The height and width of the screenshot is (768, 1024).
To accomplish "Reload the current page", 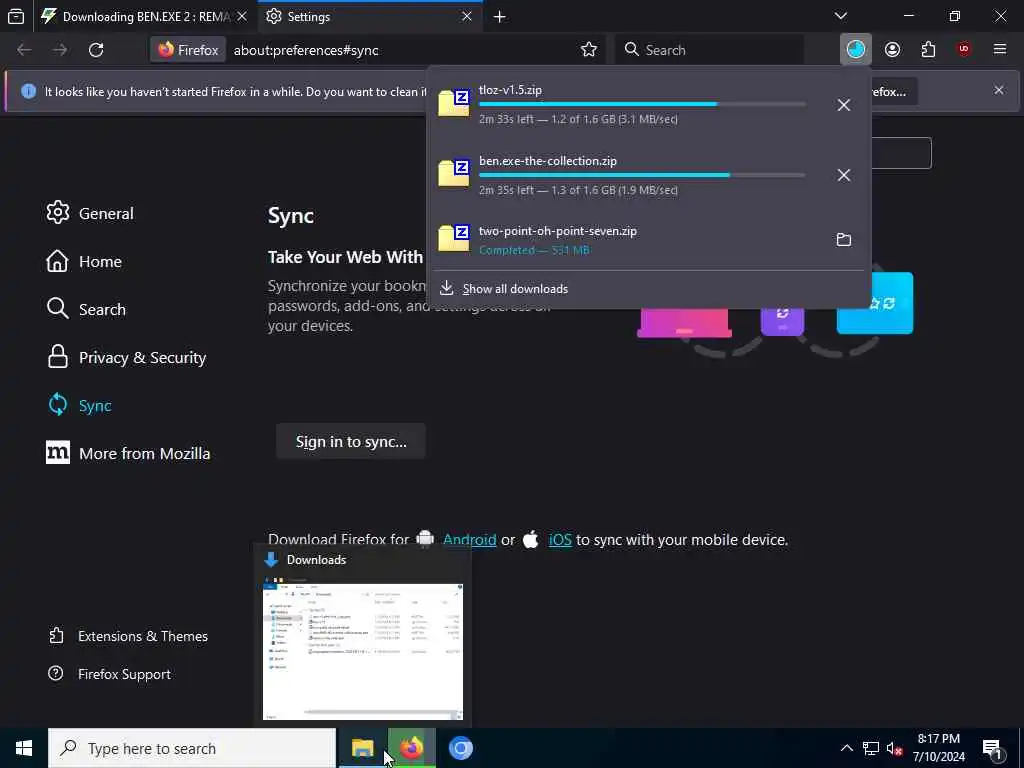I will tap(96, 50).
